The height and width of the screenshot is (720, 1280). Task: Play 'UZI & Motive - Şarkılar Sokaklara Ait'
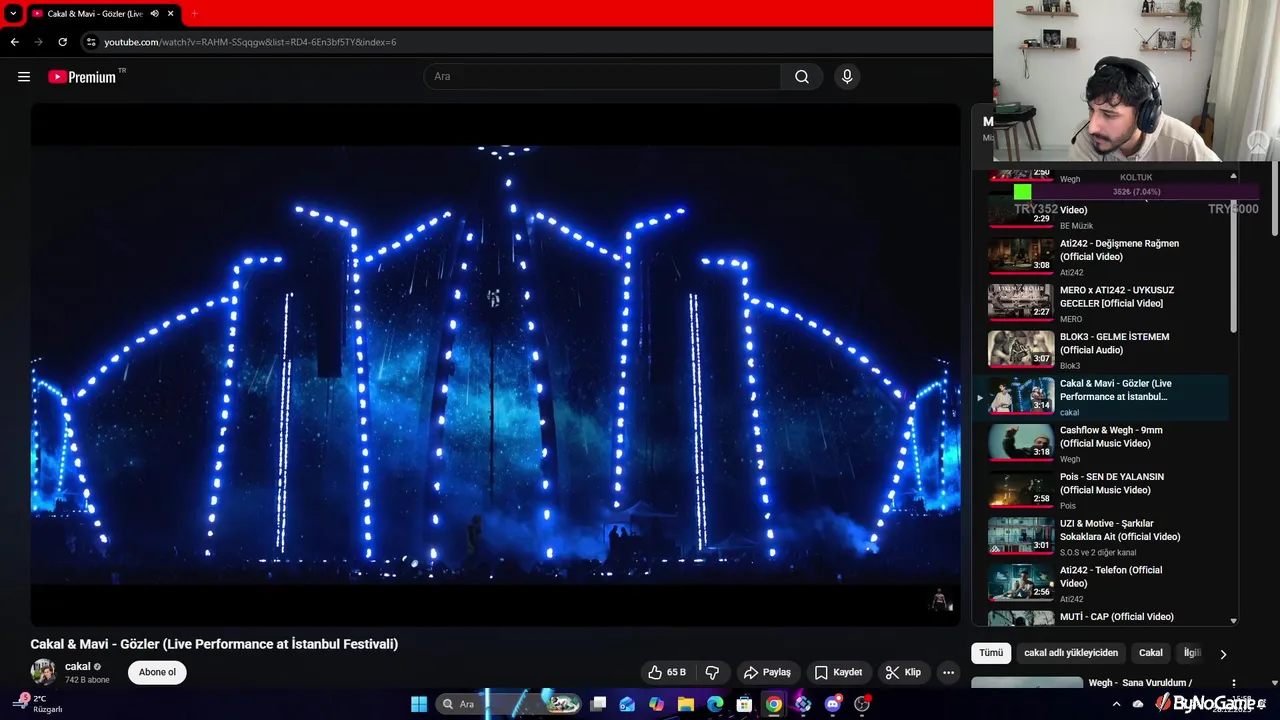(1120, 530)
